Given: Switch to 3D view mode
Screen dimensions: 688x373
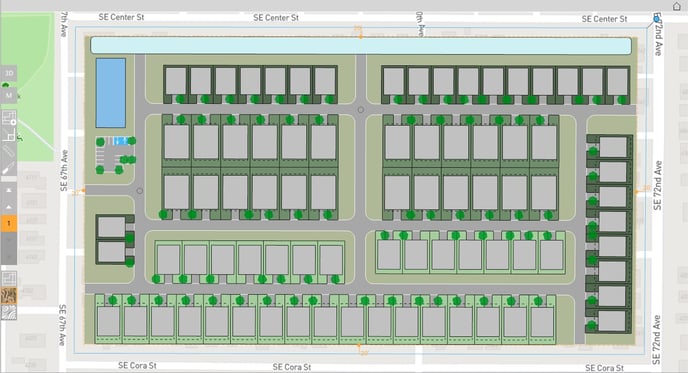Looking at the screenshot, I should coord(9,73).
